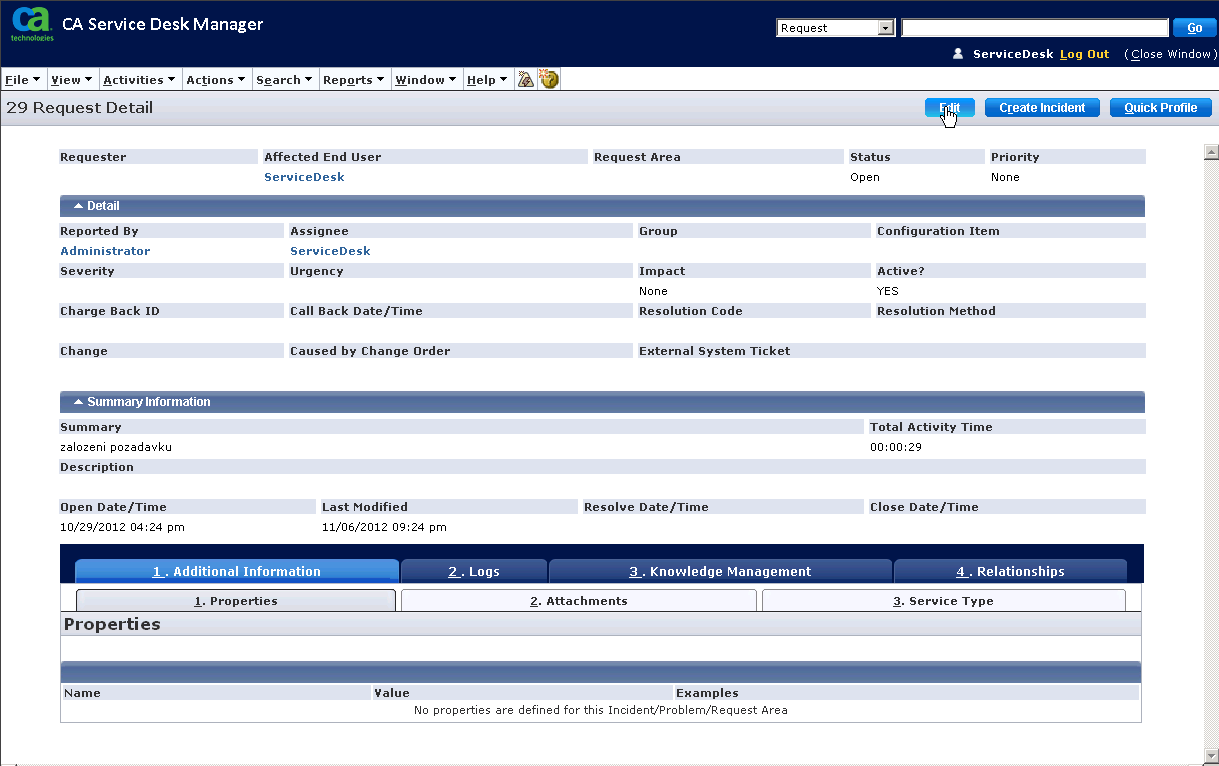Collapse the Detail section
The height and width of the screenshot is (766, 1219).
[x=79, y=206]
